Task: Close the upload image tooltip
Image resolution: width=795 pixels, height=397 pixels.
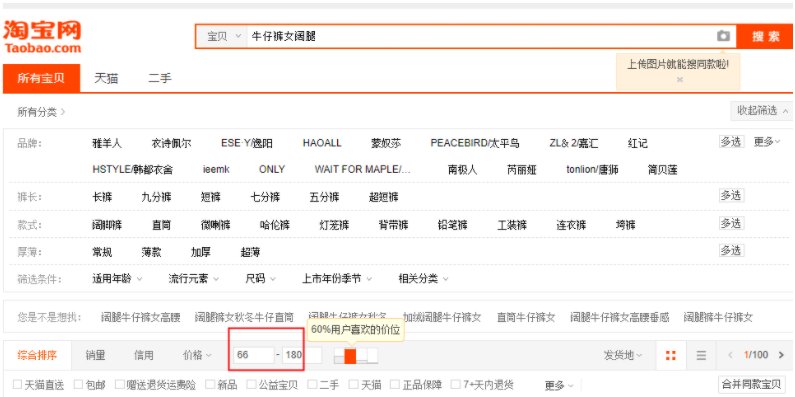Action: (x=680, y=80)
